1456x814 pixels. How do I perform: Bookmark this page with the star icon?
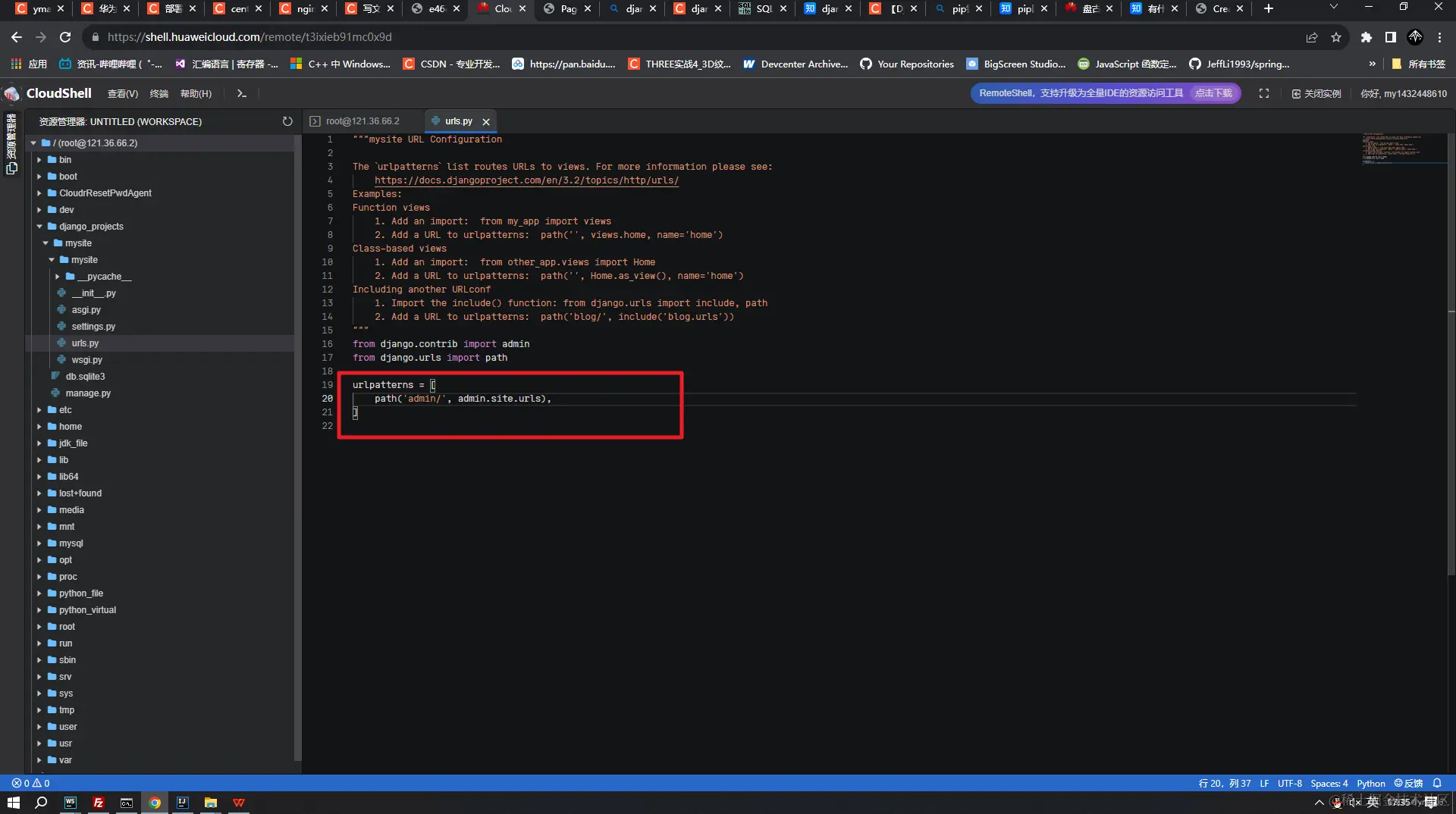click(x=1336, y=37)
